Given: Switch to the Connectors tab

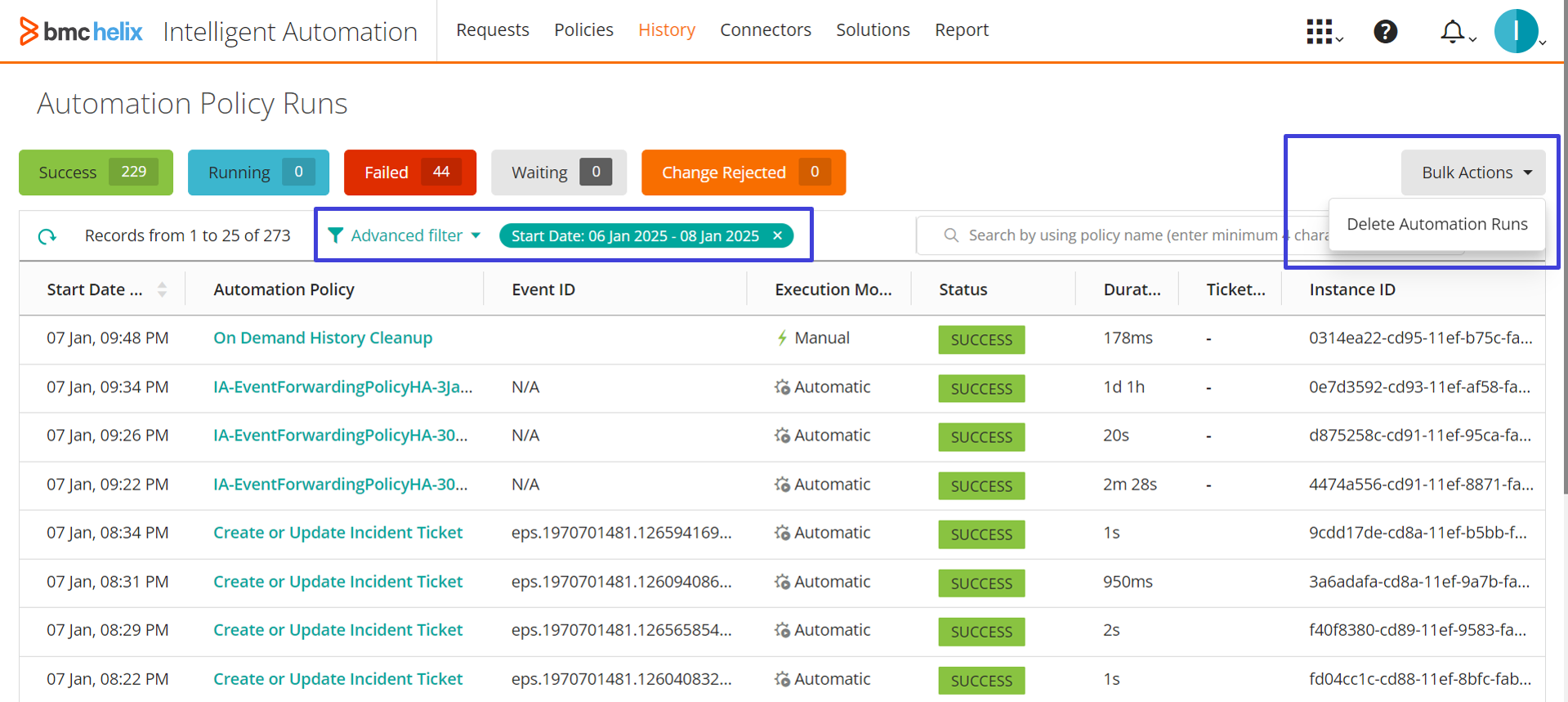Looking at the screenshot, I should pos(766,30).
